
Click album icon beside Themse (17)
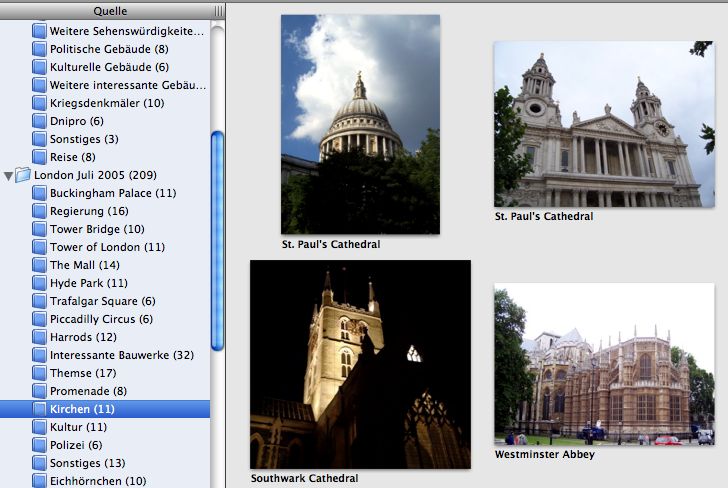39,373
